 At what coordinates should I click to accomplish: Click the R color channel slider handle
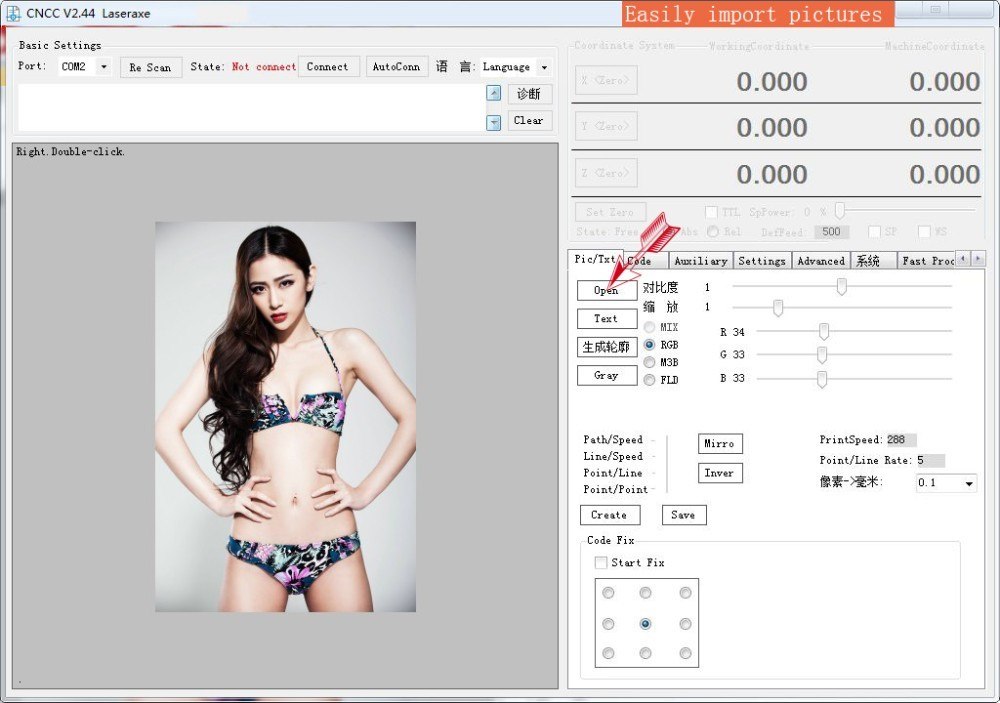823,331
